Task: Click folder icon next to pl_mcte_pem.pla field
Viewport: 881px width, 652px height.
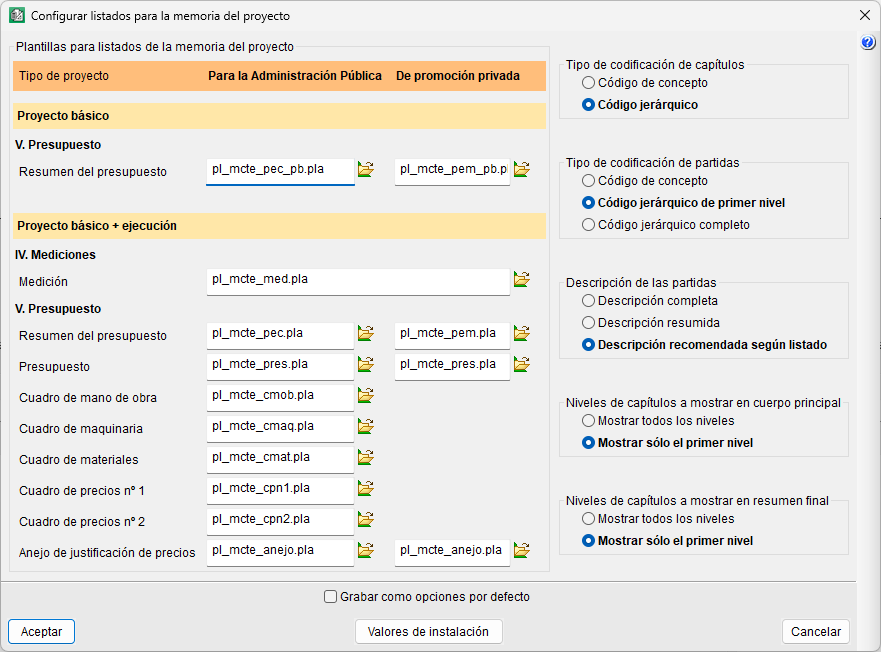Action: click(521, 333)
